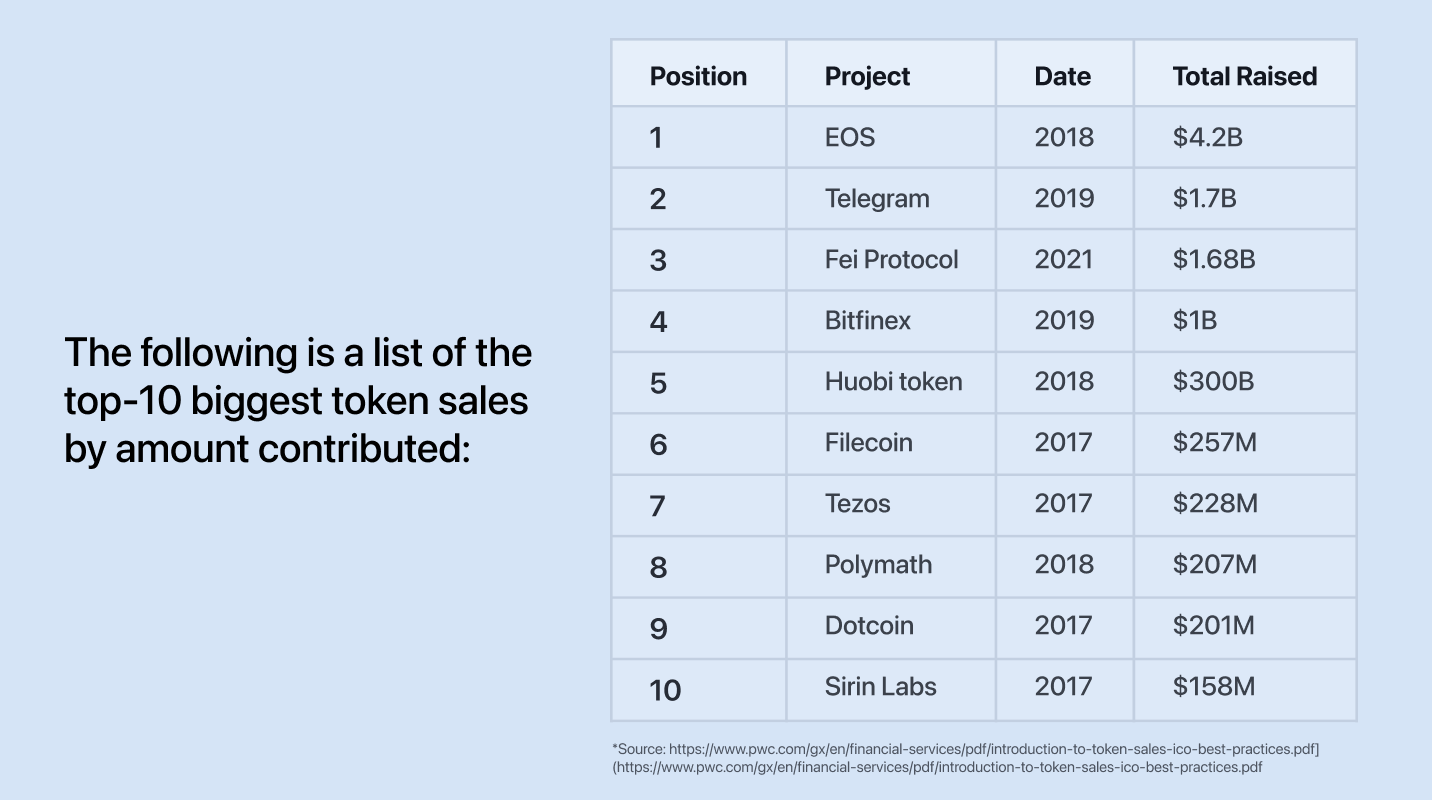Click the Date column header
This screenshot has width=1432, height=800.
click(x=1062, y=76)
